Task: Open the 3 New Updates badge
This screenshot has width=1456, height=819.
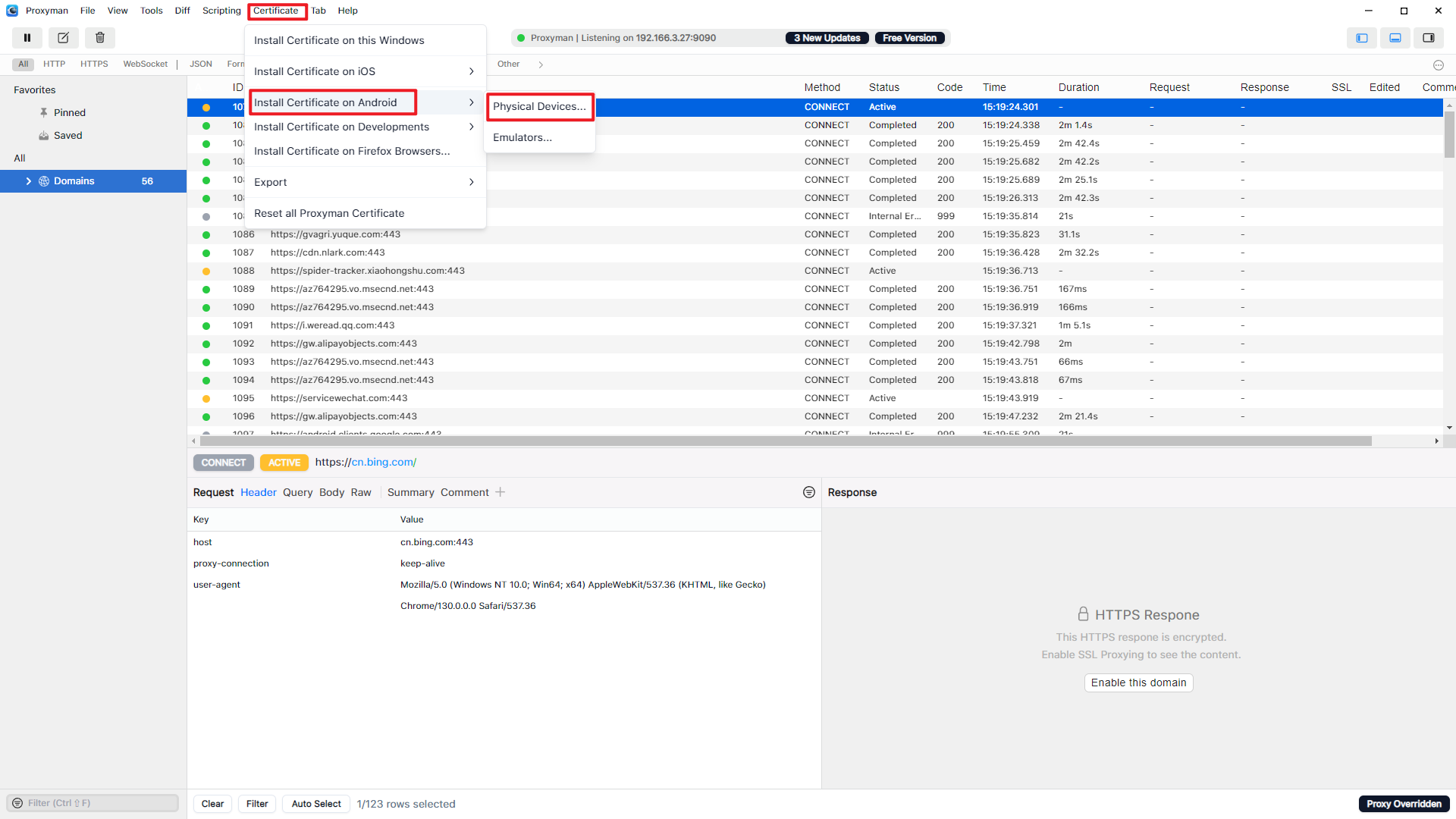Action: pyautogui.click(x=827, y=38)
